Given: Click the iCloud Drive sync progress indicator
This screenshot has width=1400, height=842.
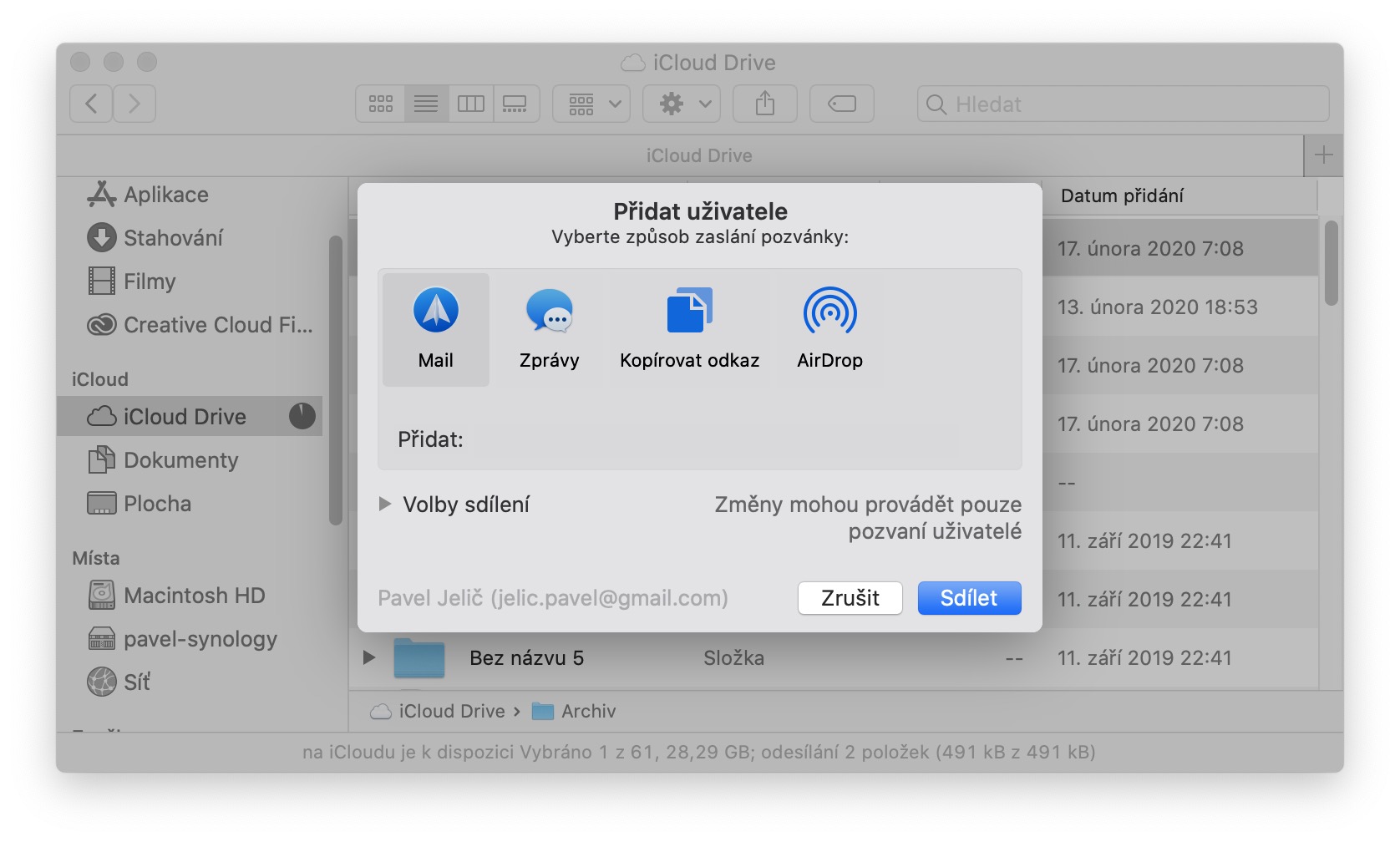Looking at the screenshot, I should tap(302, 416).
